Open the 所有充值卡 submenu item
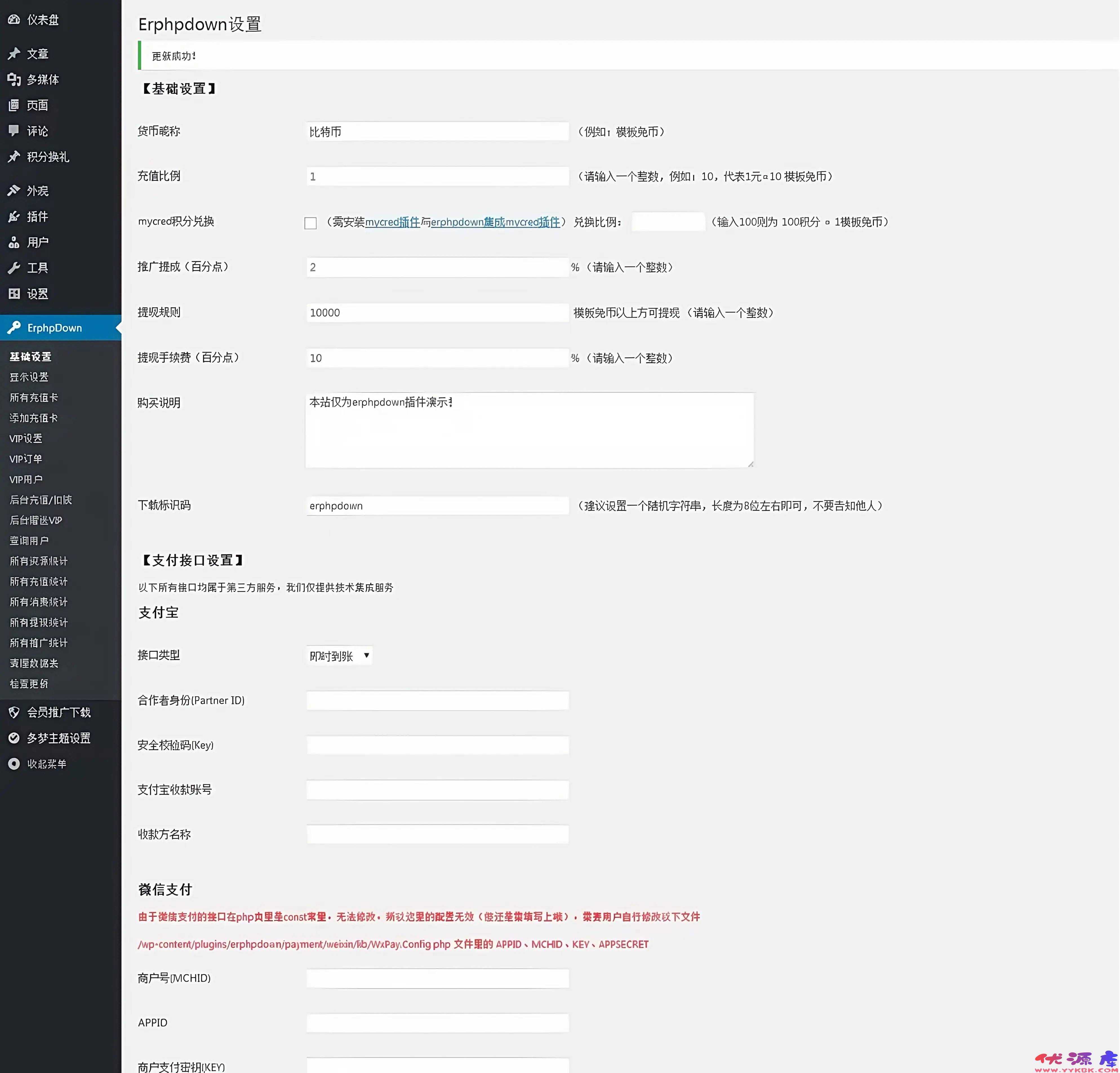The width and height of the screenshot is (1120, 1073). click(34, 397)
